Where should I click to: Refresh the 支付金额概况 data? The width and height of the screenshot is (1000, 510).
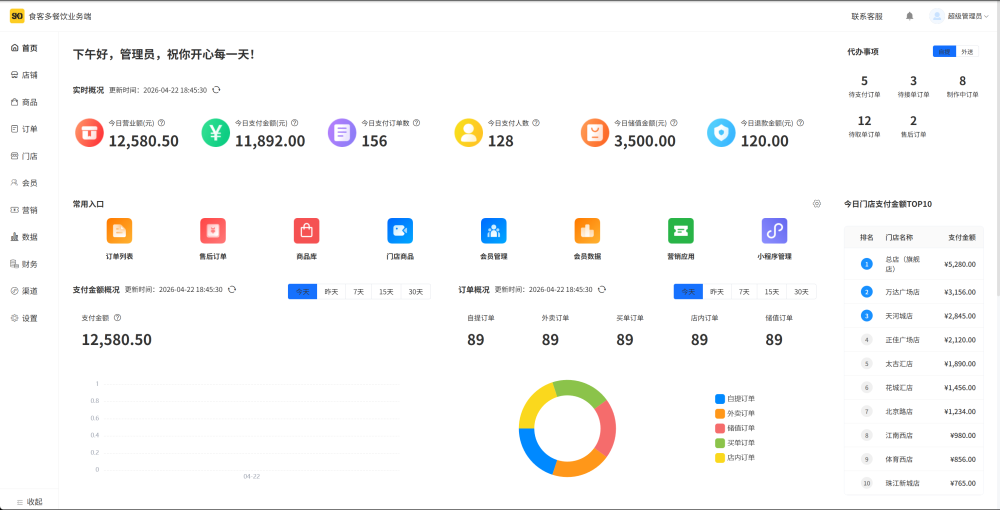click(232, 289)
